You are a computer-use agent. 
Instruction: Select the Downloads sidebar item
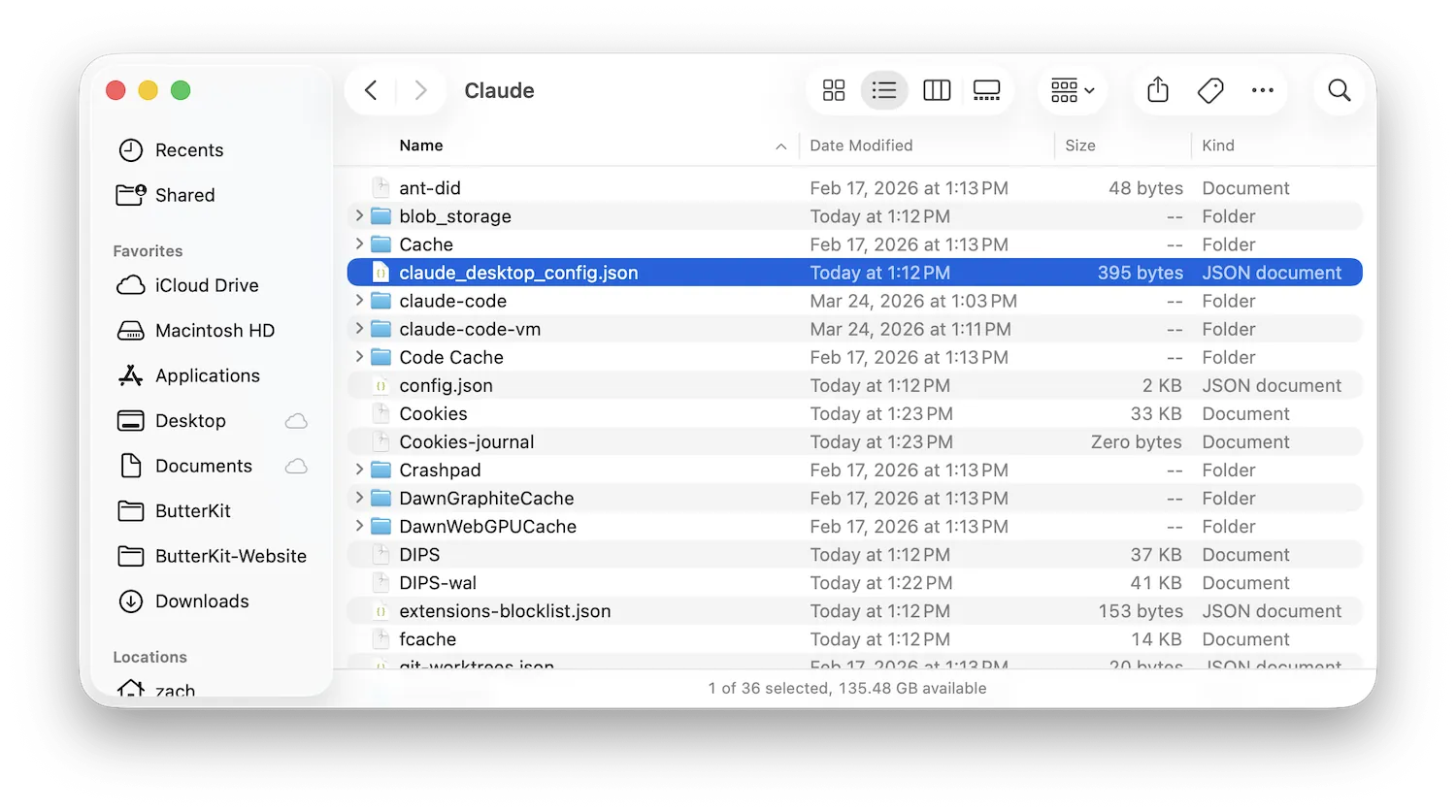click(x=202, y=601)
